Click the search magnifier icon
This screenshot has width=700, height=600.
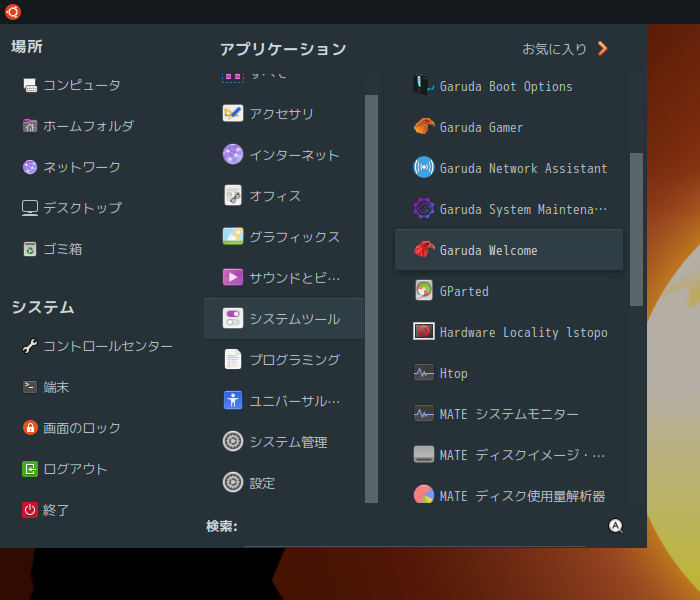pyautogui.click(x=616, y=526)
